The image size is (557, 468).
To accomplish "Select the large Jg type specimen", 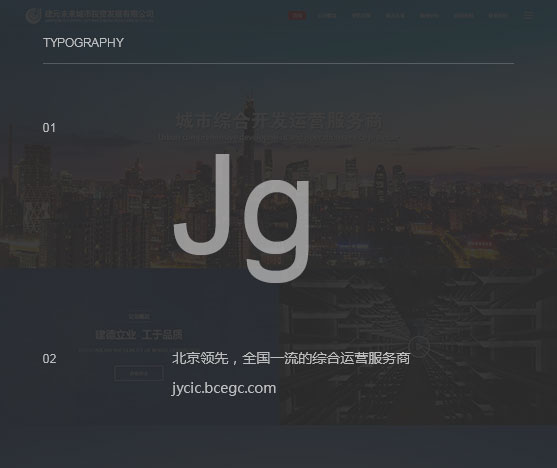I will pyautogui.click(x=242, y=218).
